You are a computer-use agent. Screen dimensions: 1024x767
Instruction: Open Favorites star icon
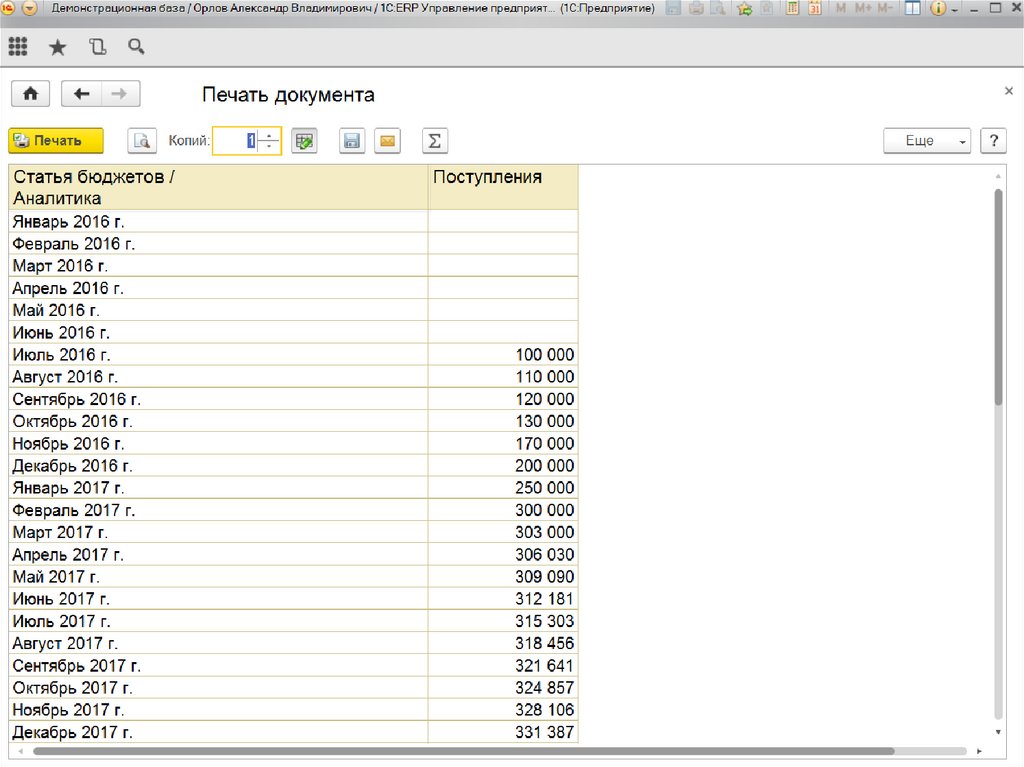(x=57, y=47)
